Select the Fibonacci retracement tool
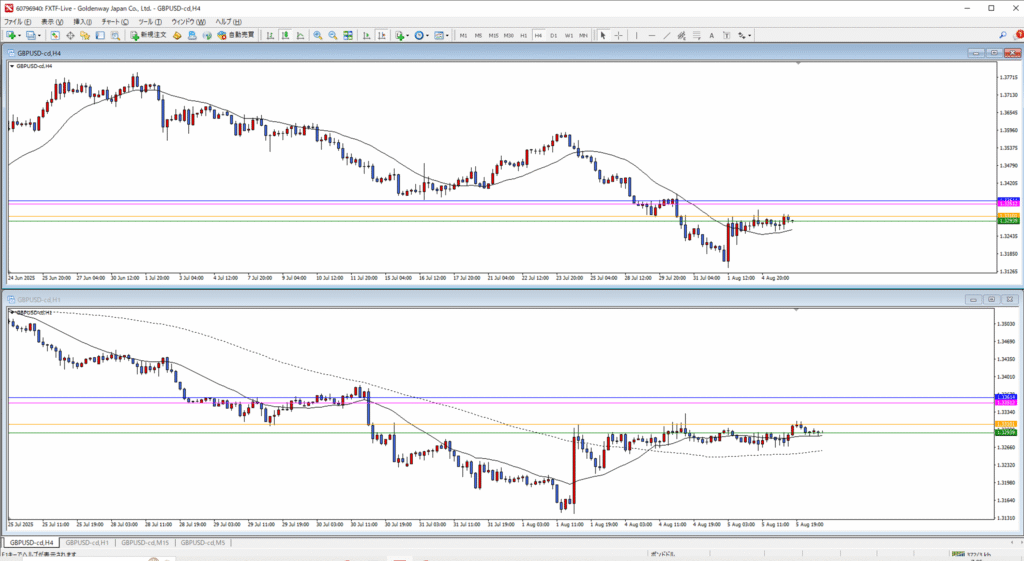This screenshot has height=561, width=1024. (697, 35)
